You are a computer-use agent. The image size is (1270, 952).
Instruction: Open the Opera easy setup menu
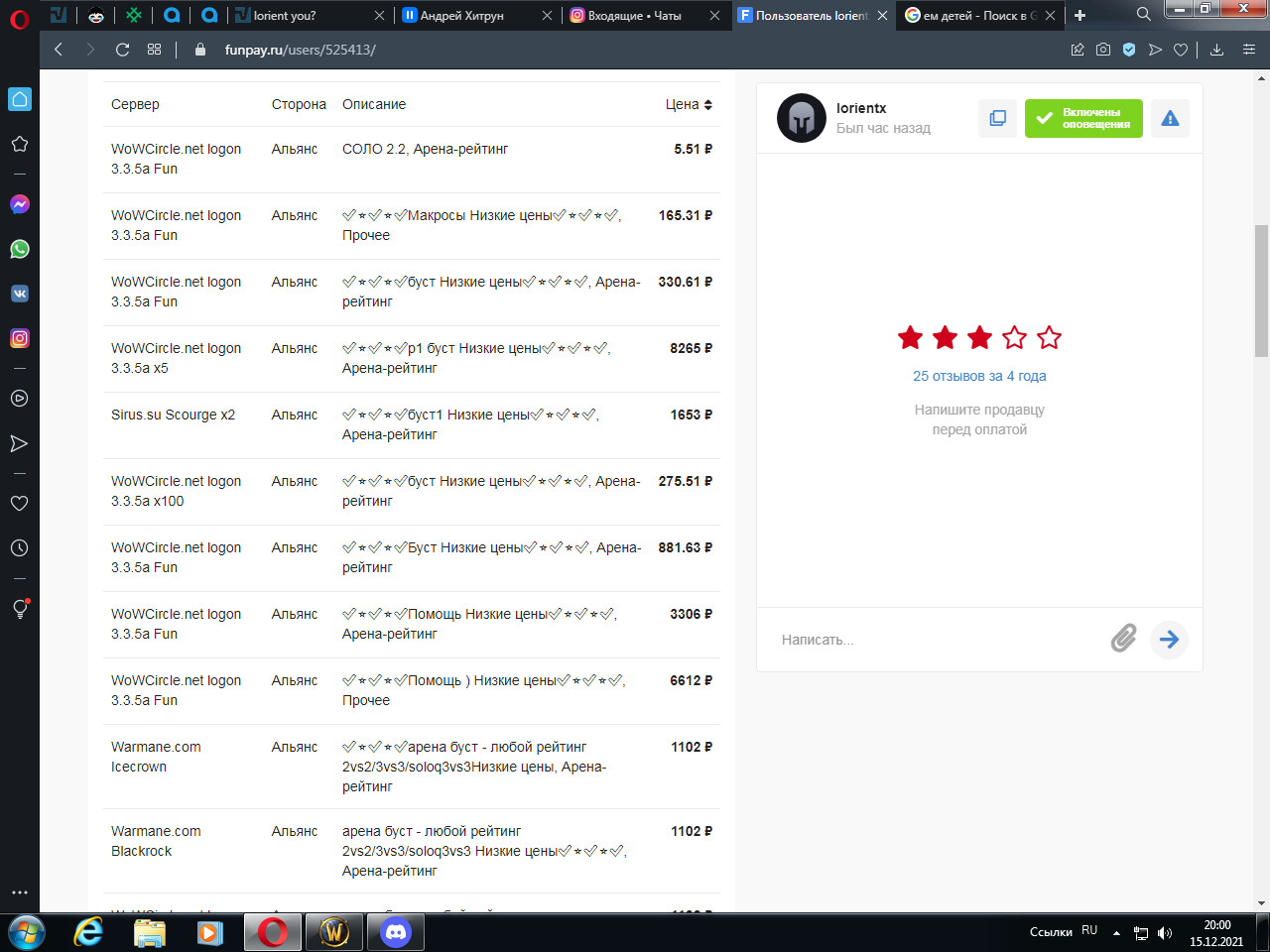coord(1248,50)
